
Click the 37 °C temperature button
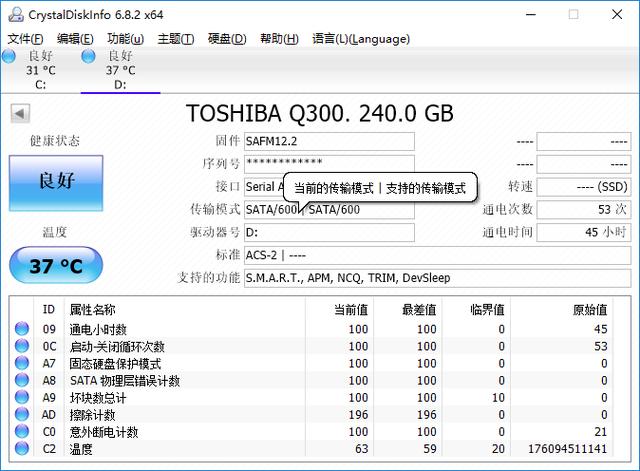pos(56,265)
